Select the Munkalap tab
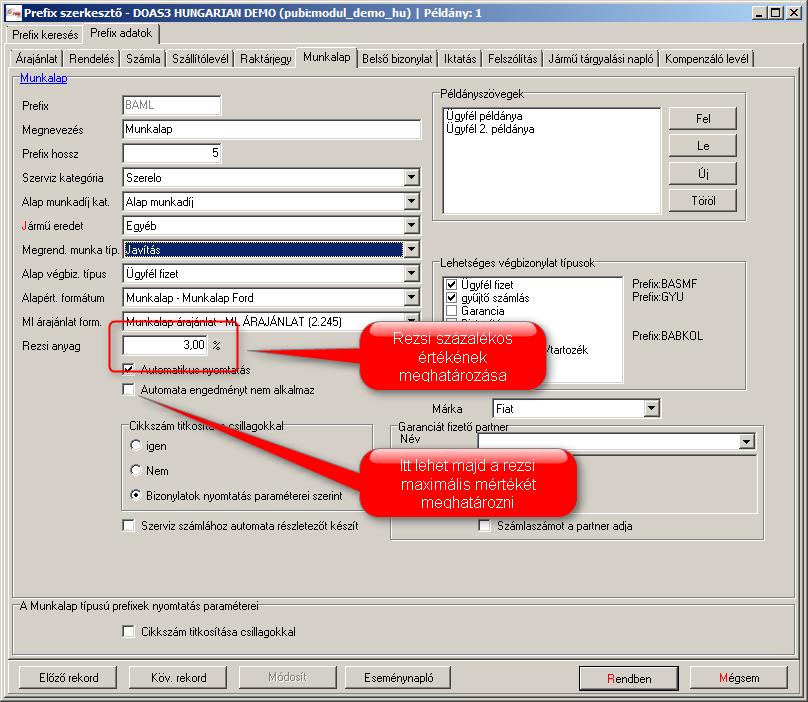Screen dimensions: 808x702 [327, 57]
